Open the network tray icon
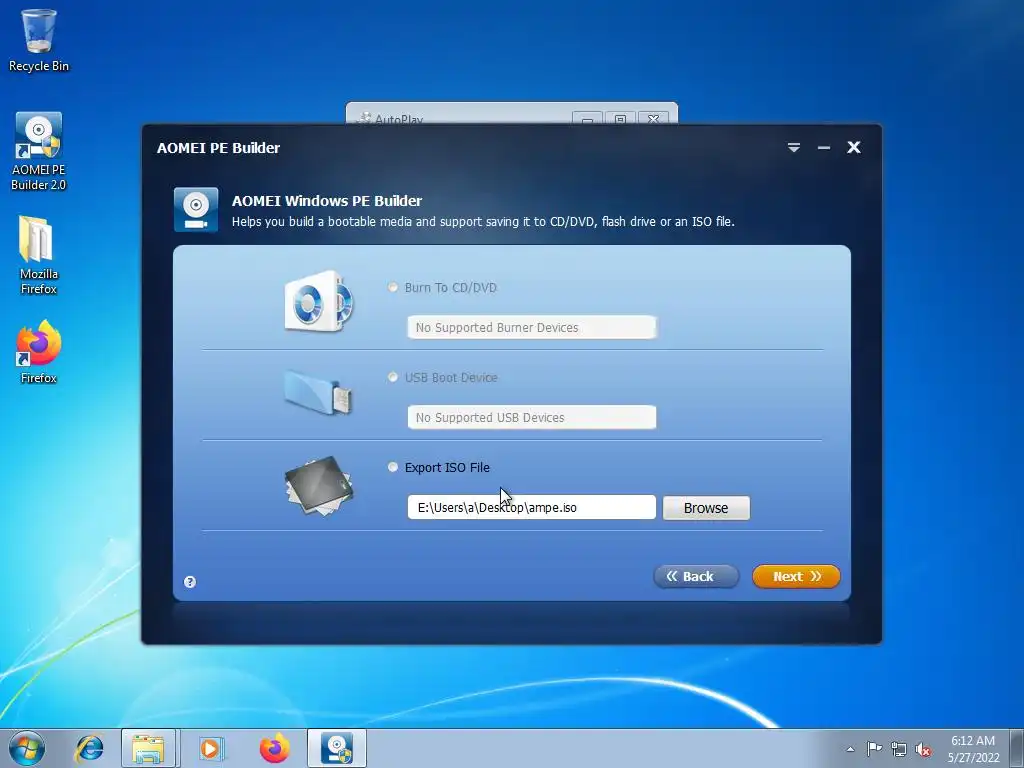 (899, 749)
